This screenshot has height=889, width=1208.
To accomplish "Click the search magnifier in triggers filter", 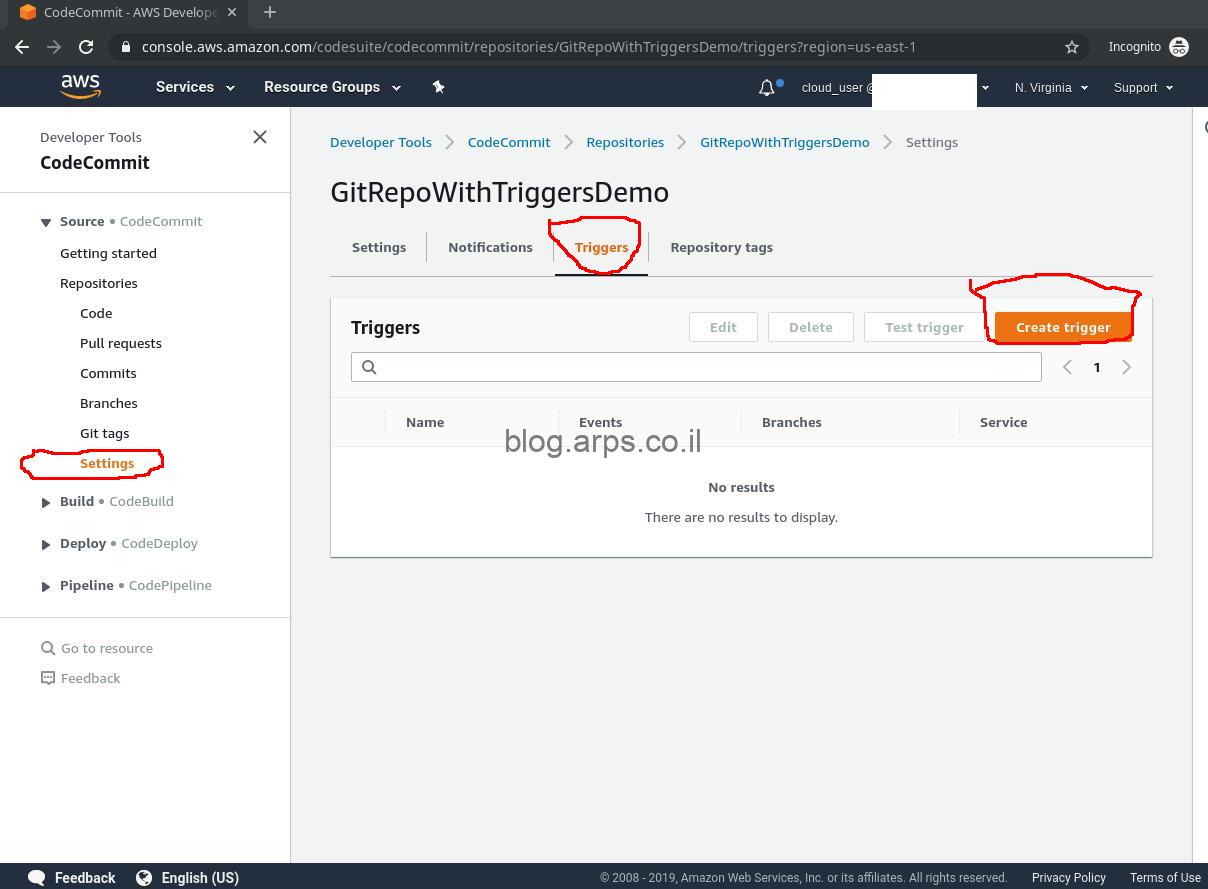I will click(x=369, y=367).
